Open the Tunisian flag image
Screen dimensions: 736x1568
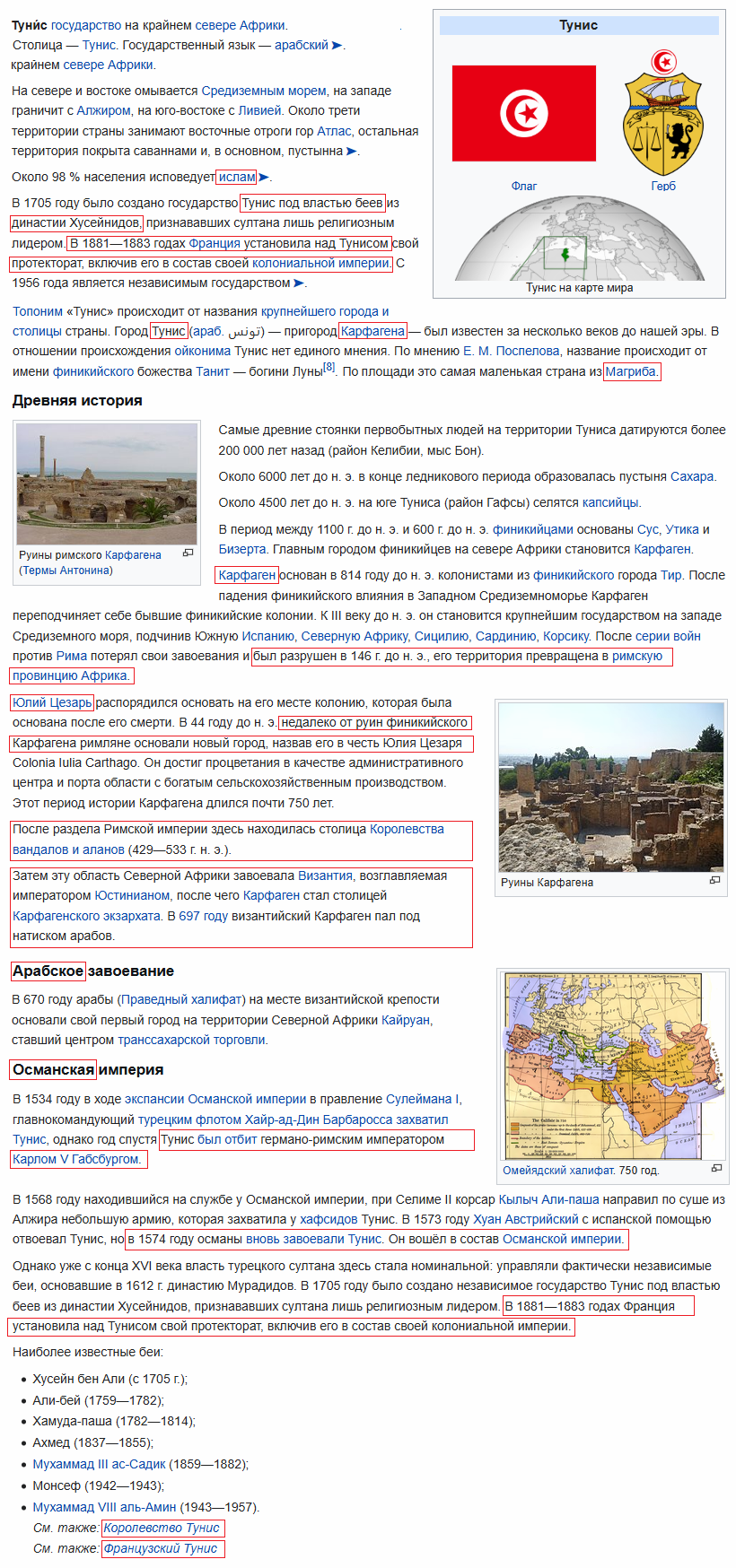tap(522, 113)
